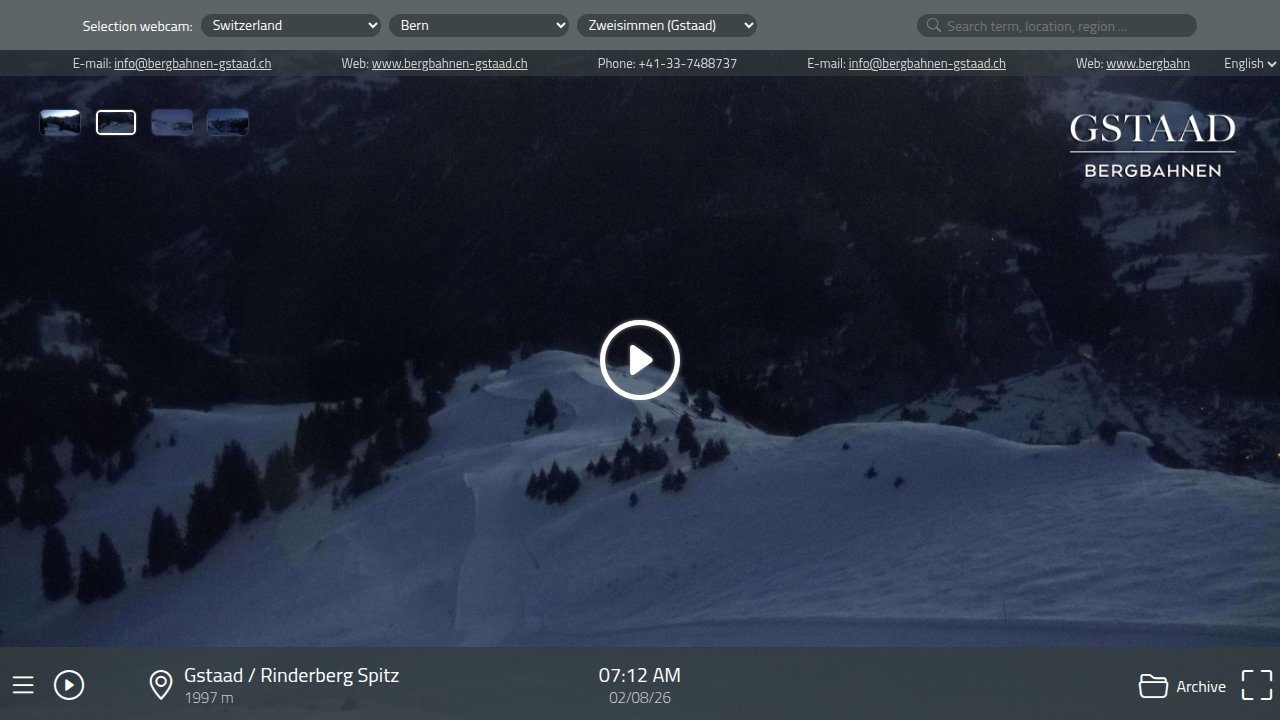This screenshot has width=1280, height=720.
Task: Click the search magnifier icon
Action: (x=933, y=26)
